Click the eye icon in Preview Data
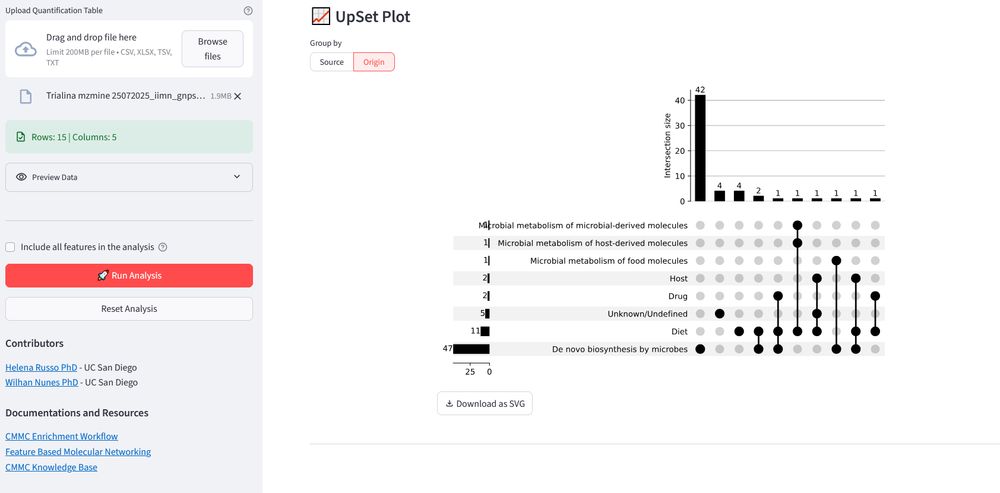Image resolution: width=1000 pixels, height=493 pixels. coord(21,177)
